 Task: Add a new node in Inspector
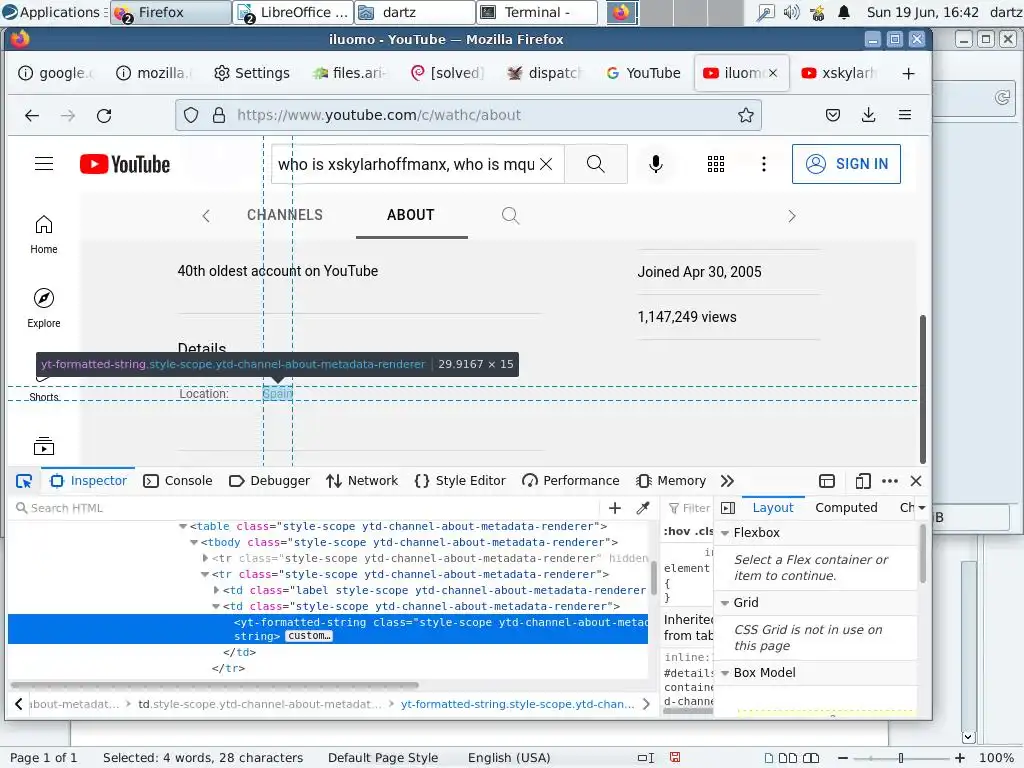coord(615,508)
